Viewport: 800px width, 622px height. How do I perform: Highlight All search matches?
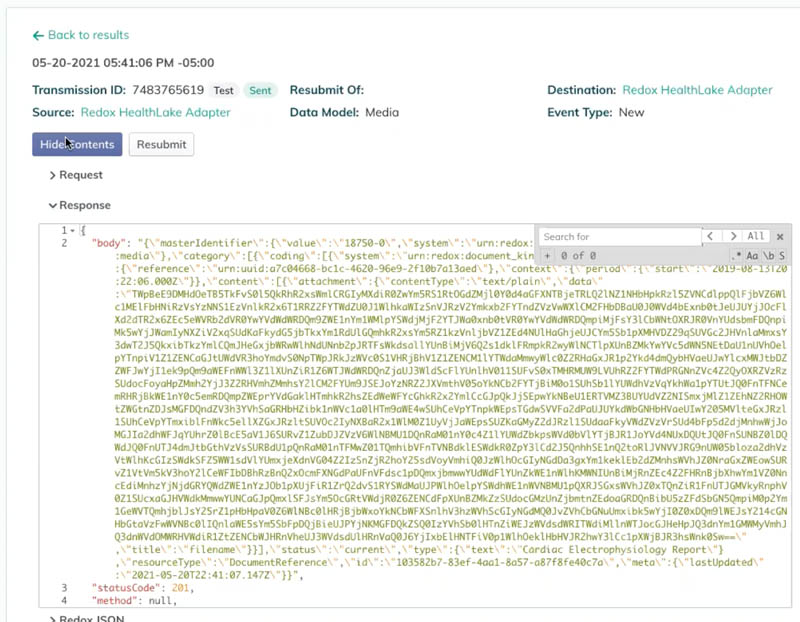point(756,236)
